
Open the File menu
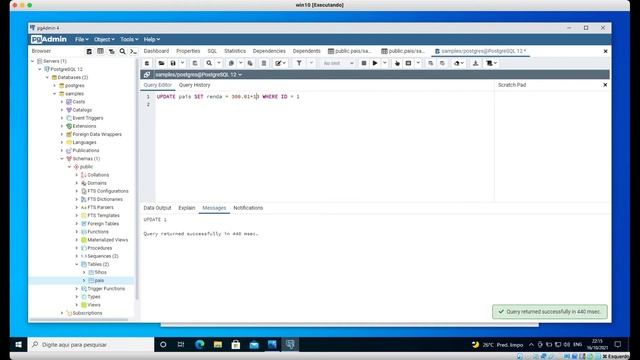[81, 40]
